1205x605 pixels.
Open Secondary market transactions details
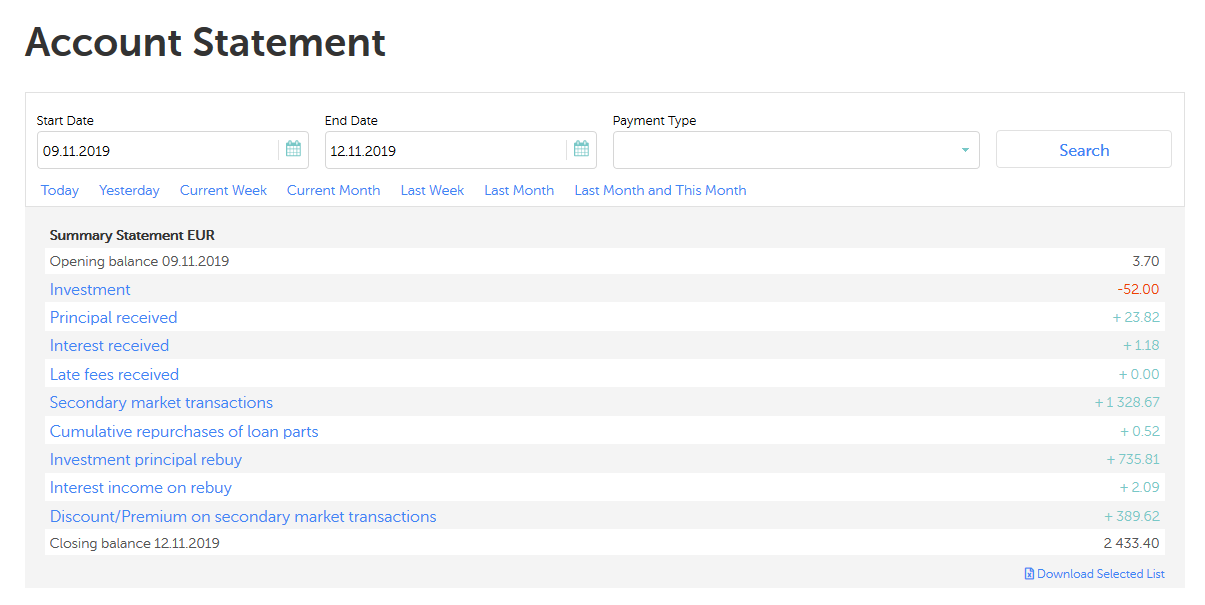click(161, 402)
